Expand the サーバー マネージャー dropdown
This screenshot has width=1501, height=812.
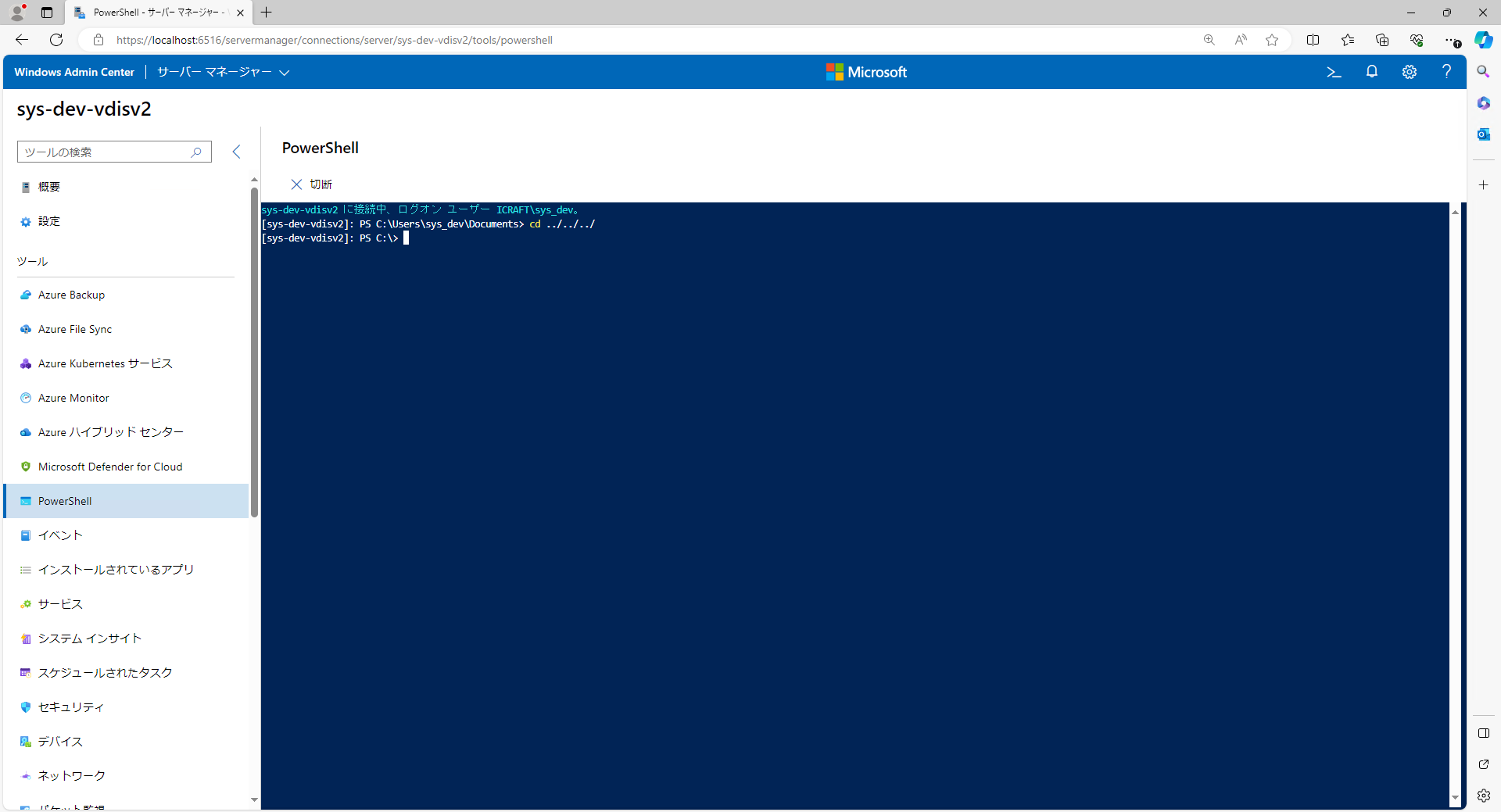click(223, 72)
